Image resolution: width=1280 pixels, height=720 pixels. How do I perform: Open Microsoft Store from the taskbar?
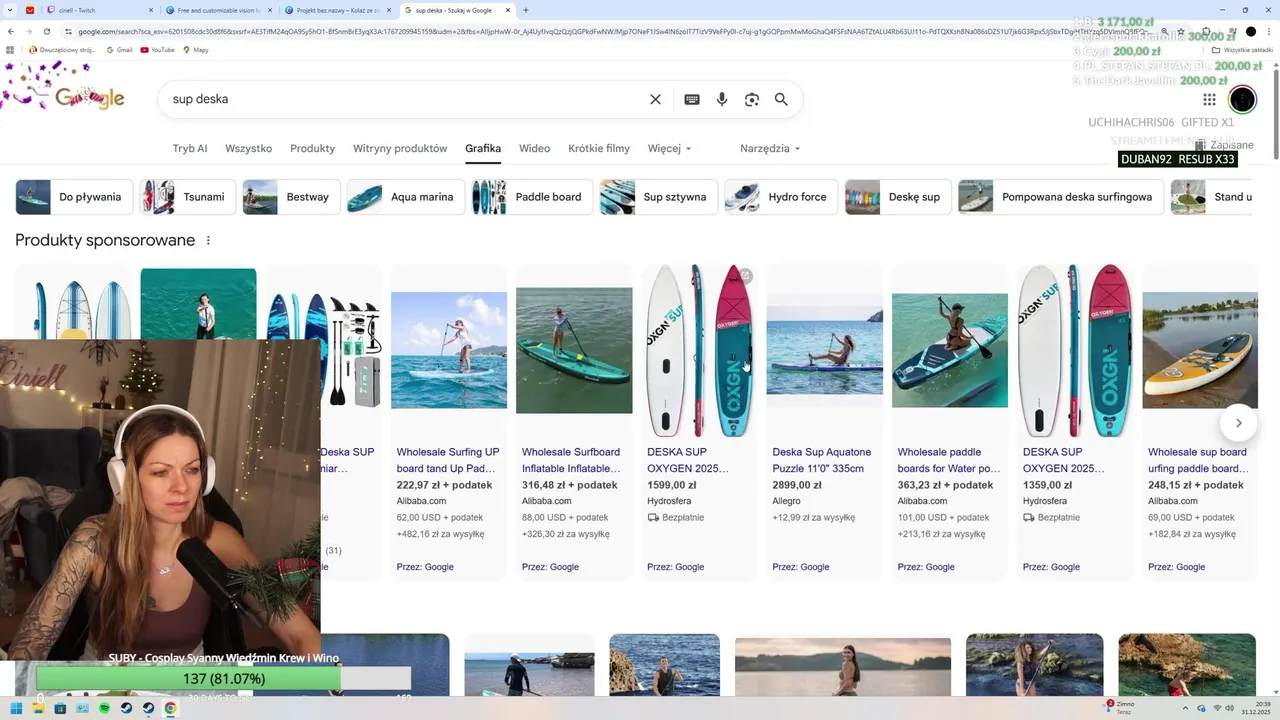click(x=60, y=708)
